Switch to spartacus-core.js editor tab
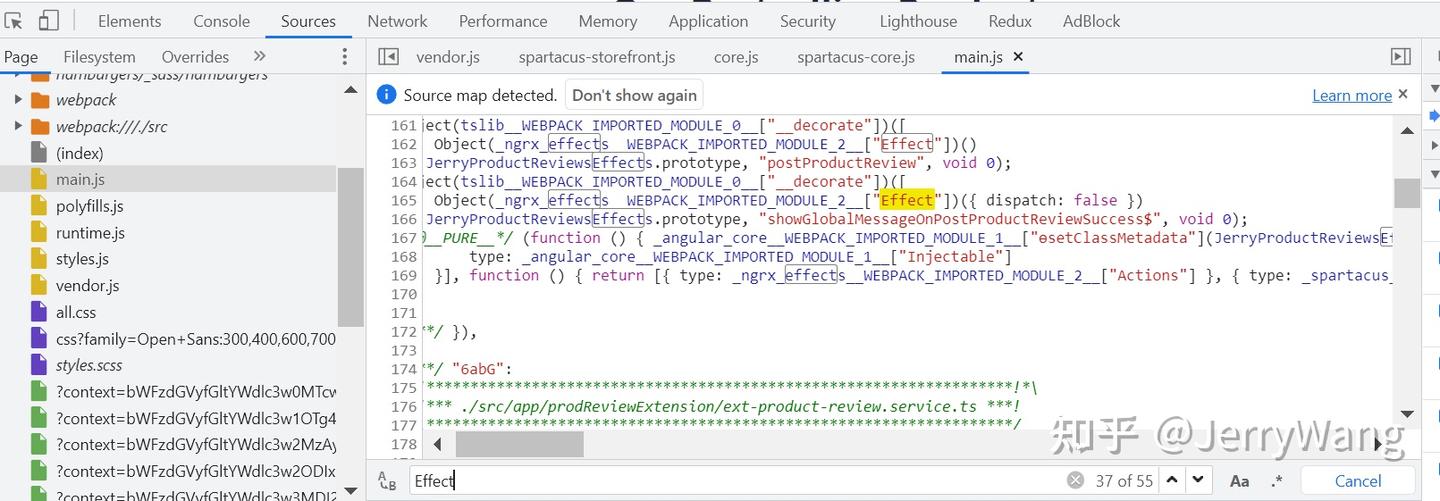Screen dimensions: 1440x501 pyautogui.click(x=856, y=57)
